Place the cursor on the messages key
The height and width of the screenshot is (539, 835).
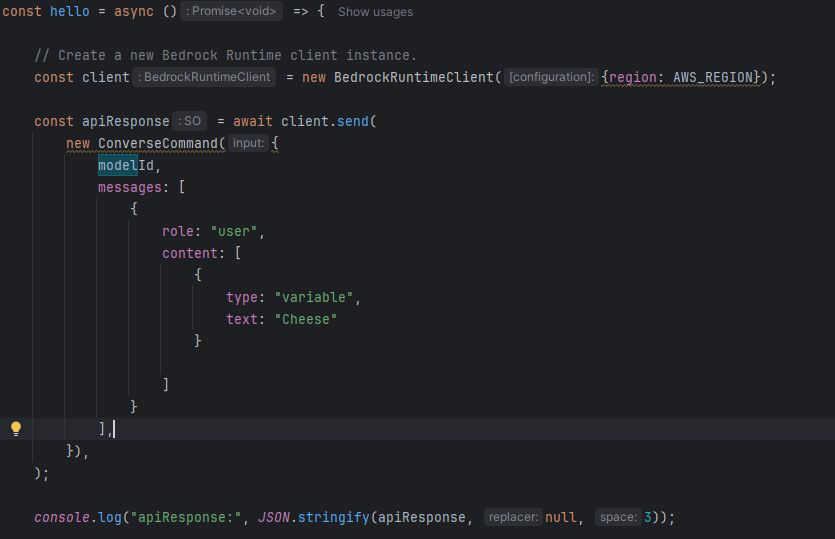(129, 187)
